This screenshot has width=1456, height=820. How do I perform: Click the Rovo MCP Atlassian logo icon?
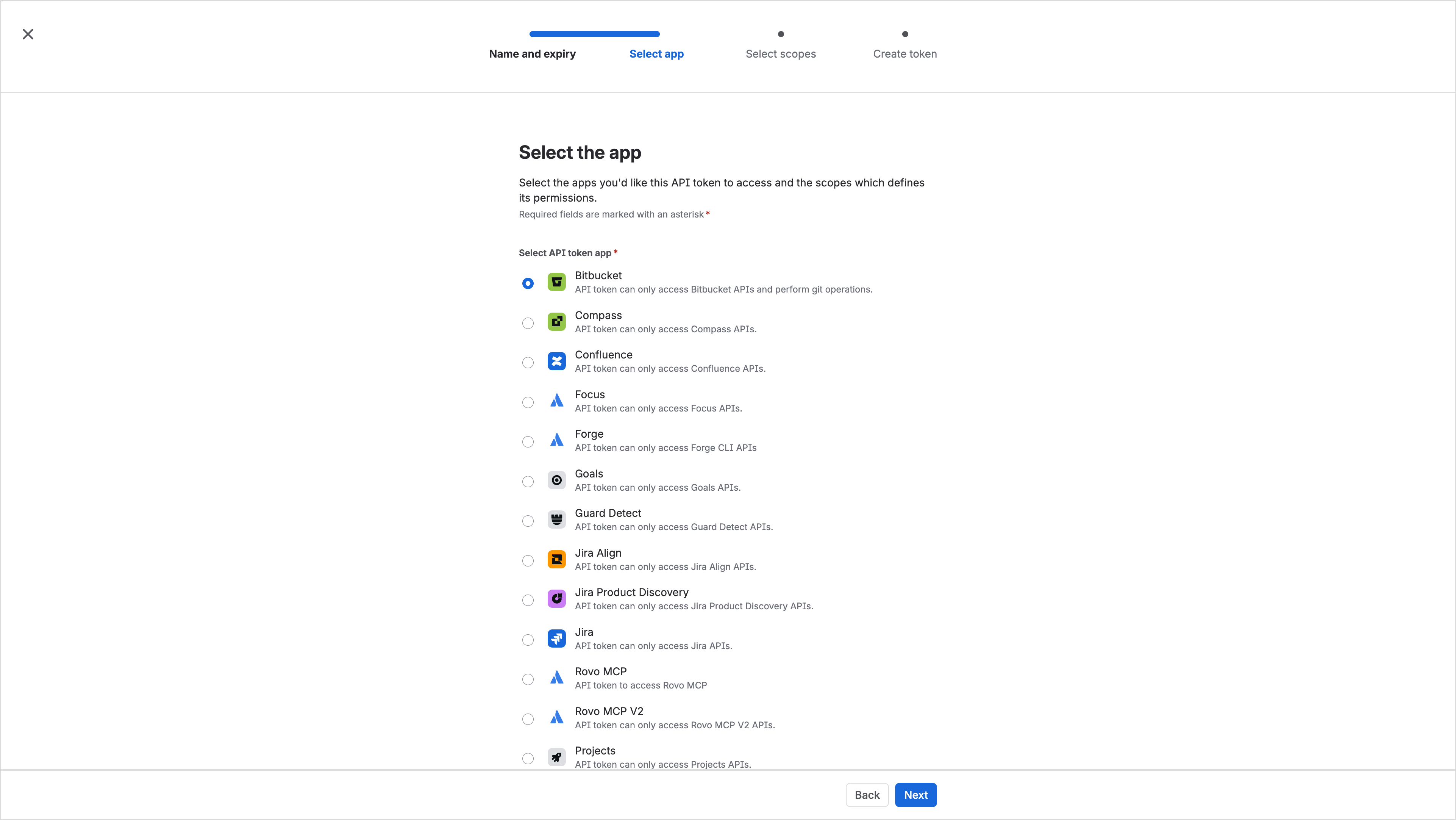(x=557, y=678)
